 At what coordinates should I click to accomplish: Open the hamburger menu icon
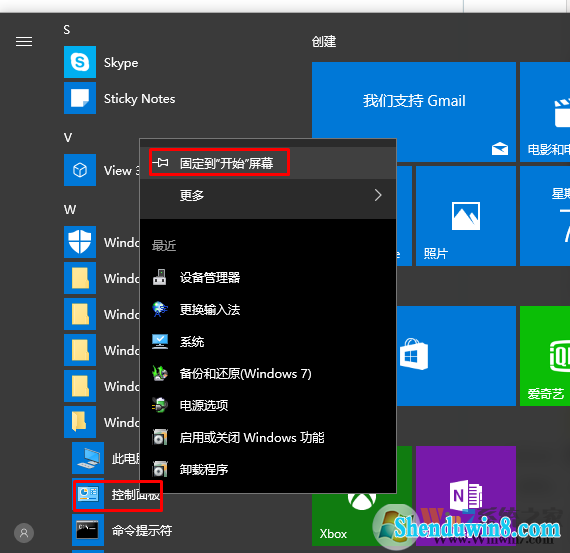24,42
